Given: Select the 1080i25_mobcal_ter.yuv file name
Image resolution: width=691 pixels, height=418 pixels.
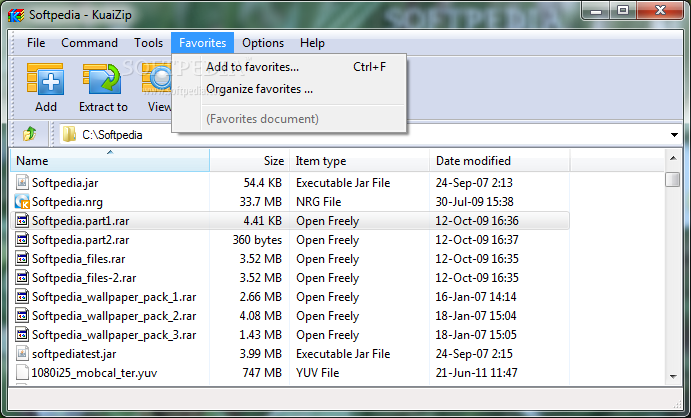Looking at the screenshot, I should click(x=94, y=373).
